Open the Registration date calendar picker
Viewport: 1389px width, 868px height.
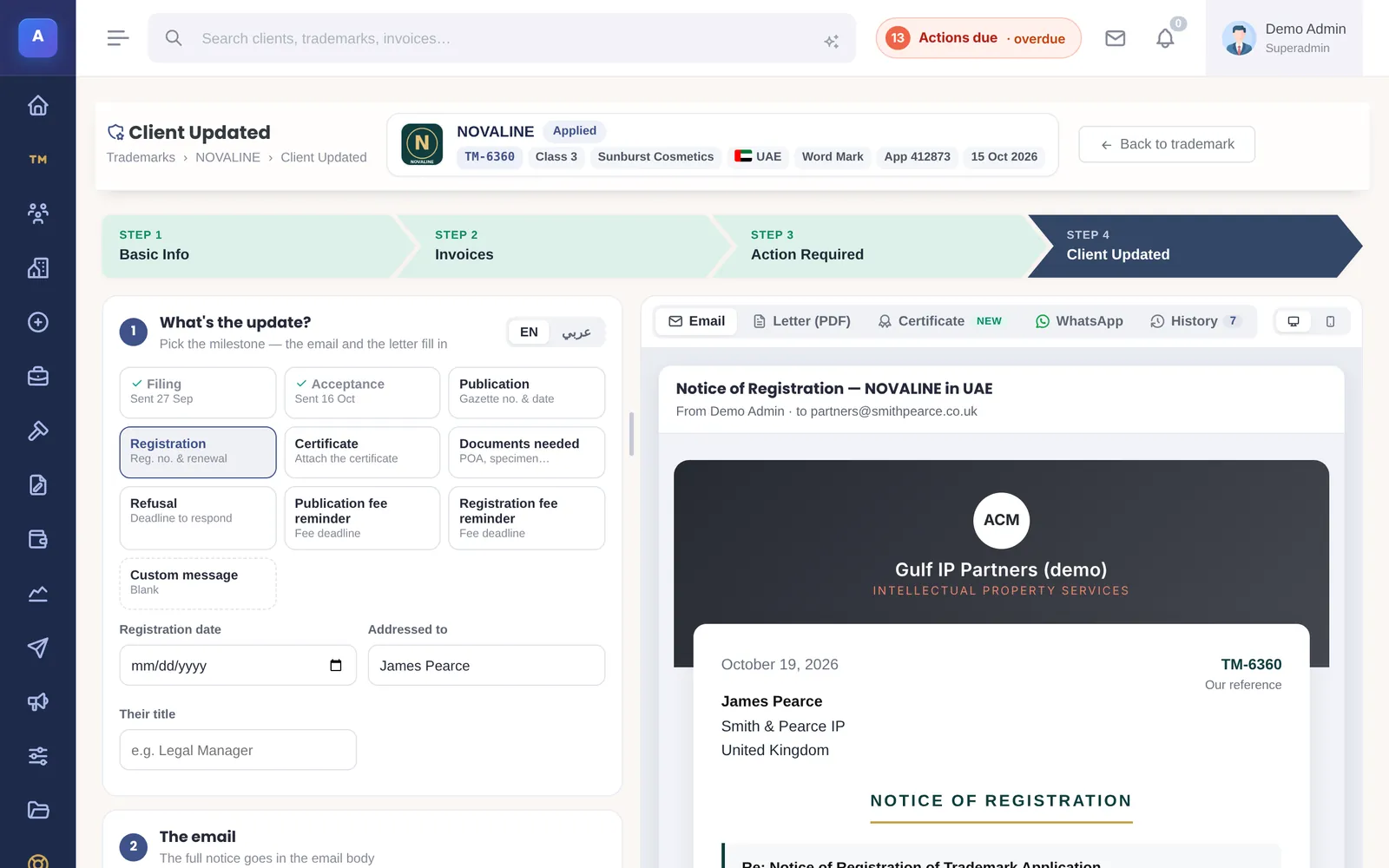tap(336, 666)
